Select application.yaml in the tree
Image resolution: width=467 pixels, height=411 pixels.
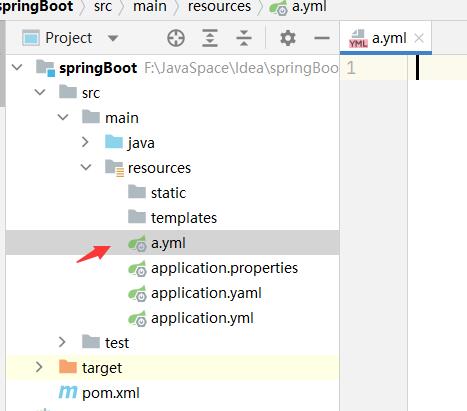tap(206, 293)
